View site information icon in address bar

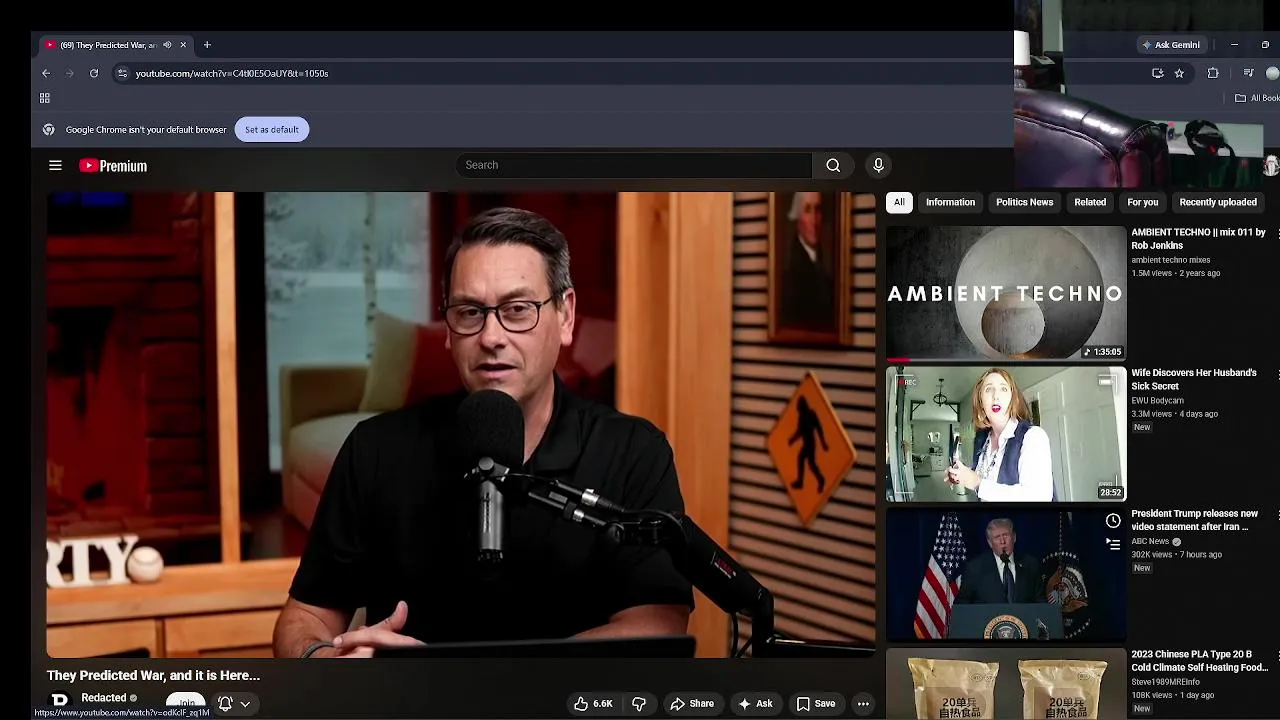[122, 73]
